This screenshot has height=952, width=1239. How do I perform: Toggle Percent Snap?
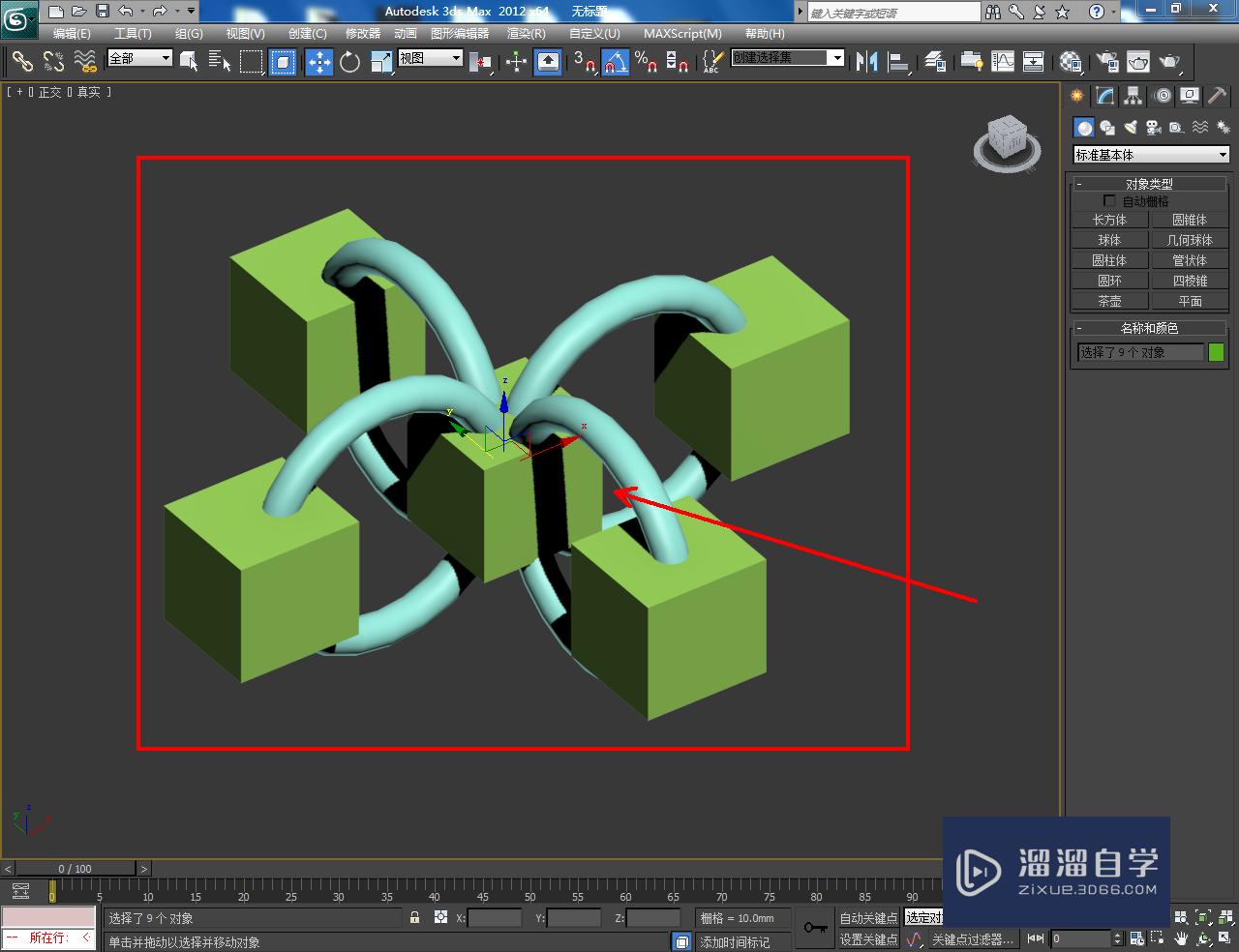647,62
